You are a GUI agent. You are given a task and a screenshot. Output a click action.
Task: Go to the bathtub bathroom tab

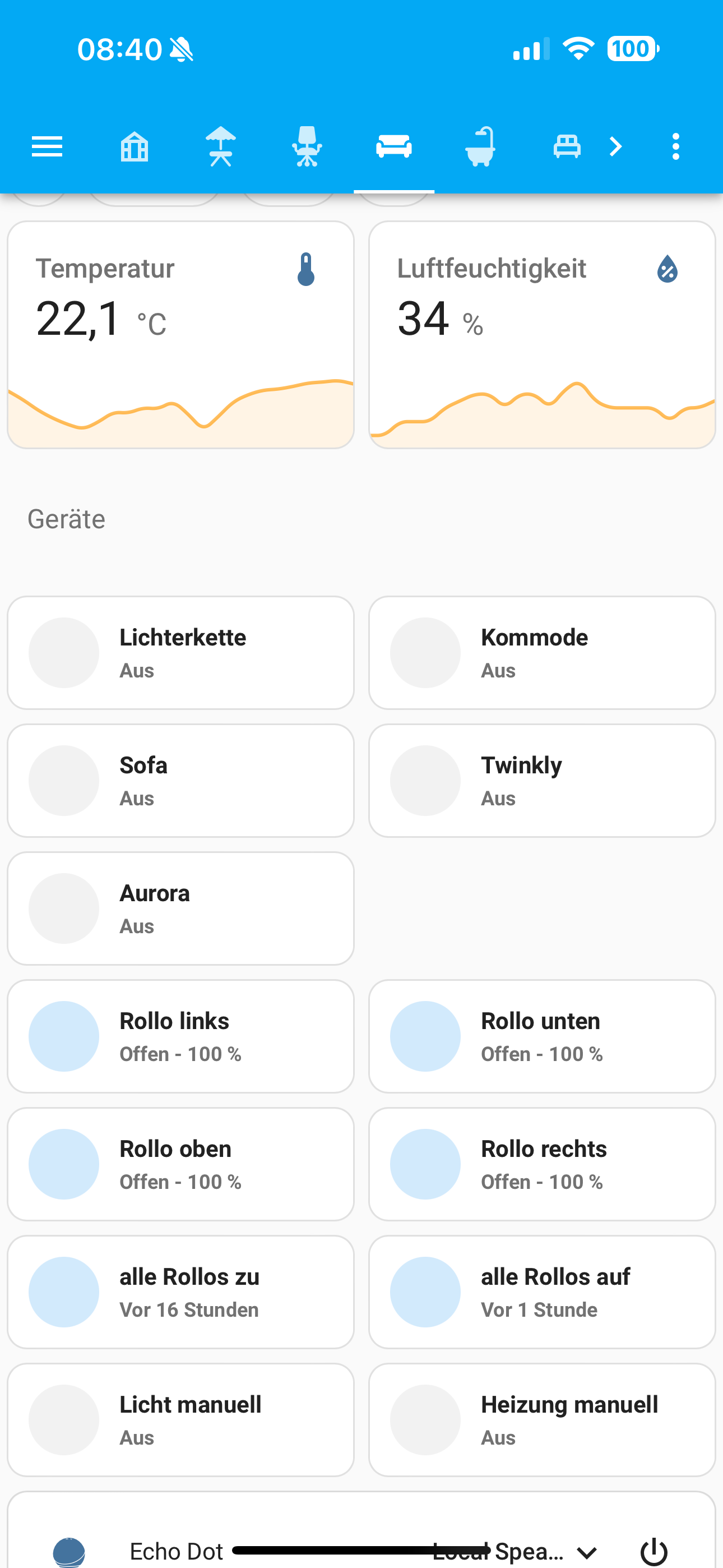(x=480, y=147)
